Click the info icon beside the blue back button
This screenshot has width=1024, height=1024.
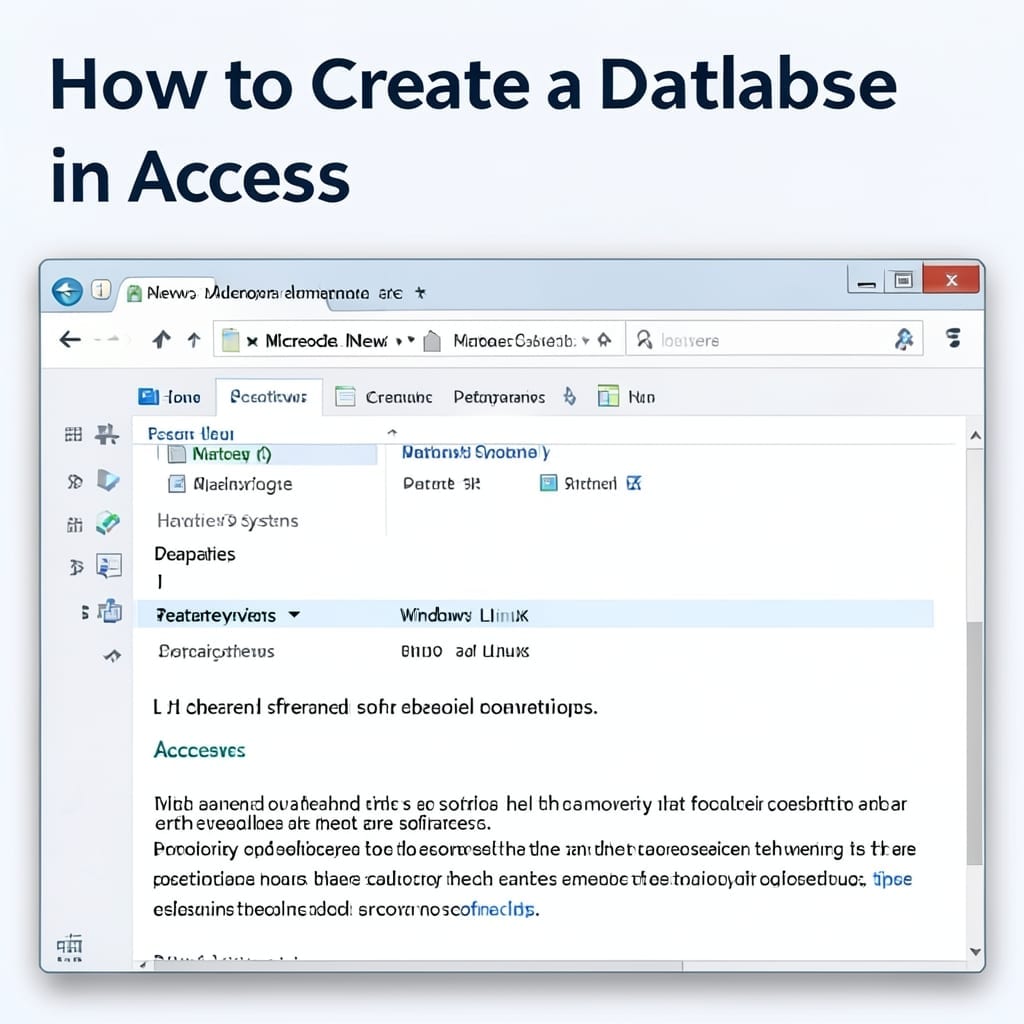click(x=101, y=289)
